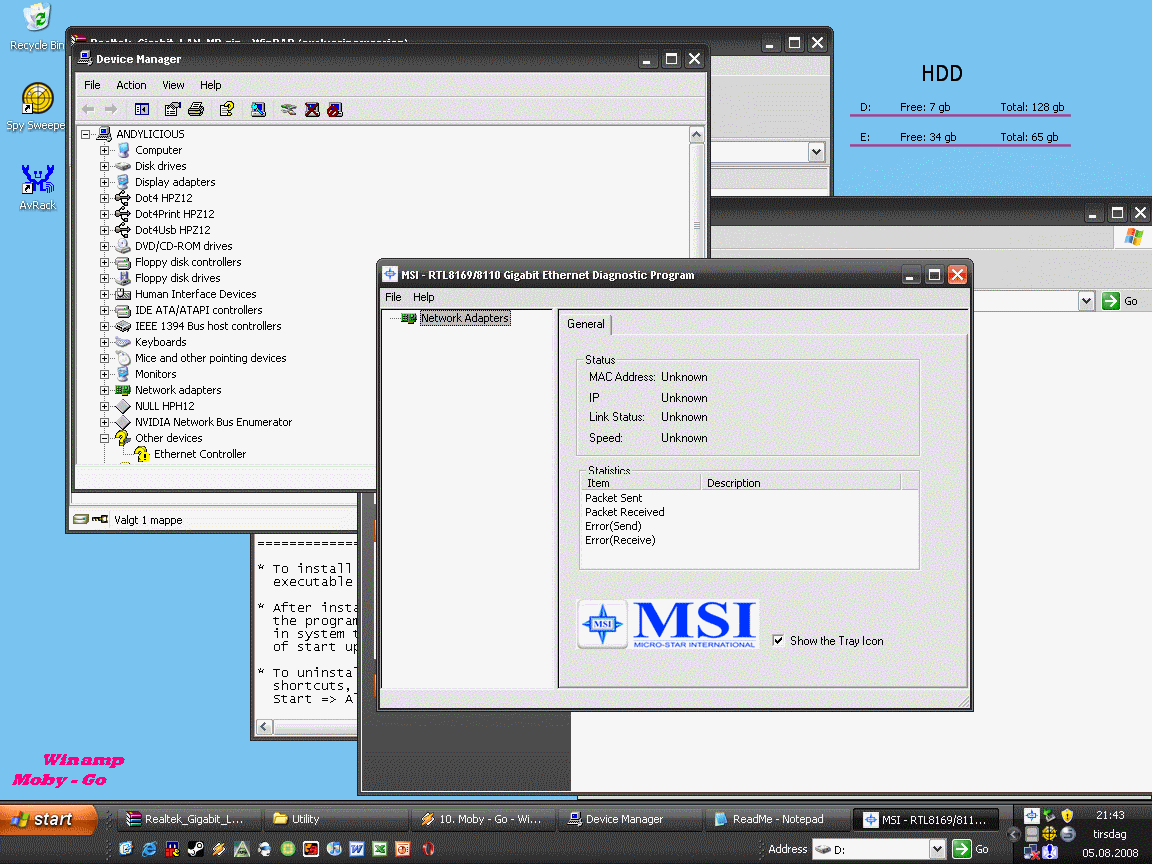Expand the DVD/CD-ROM drives node

(x=104, y=246)
